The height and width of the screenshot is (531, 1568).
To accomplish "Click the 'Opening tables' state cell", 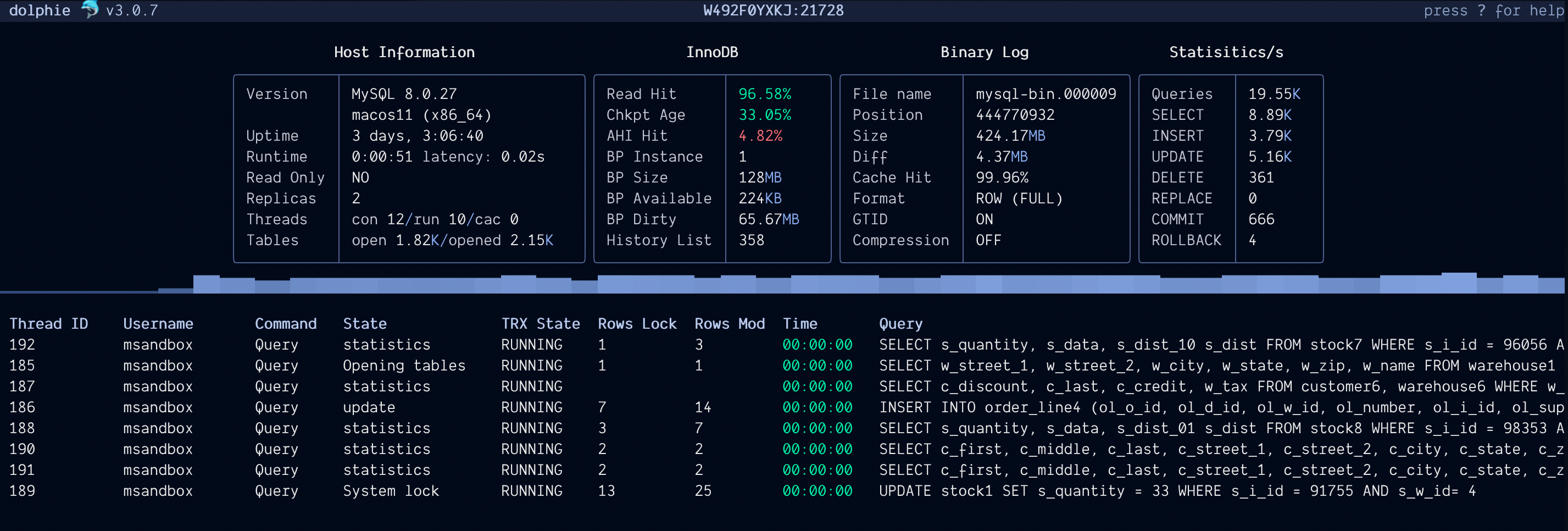I will point(404,366).
